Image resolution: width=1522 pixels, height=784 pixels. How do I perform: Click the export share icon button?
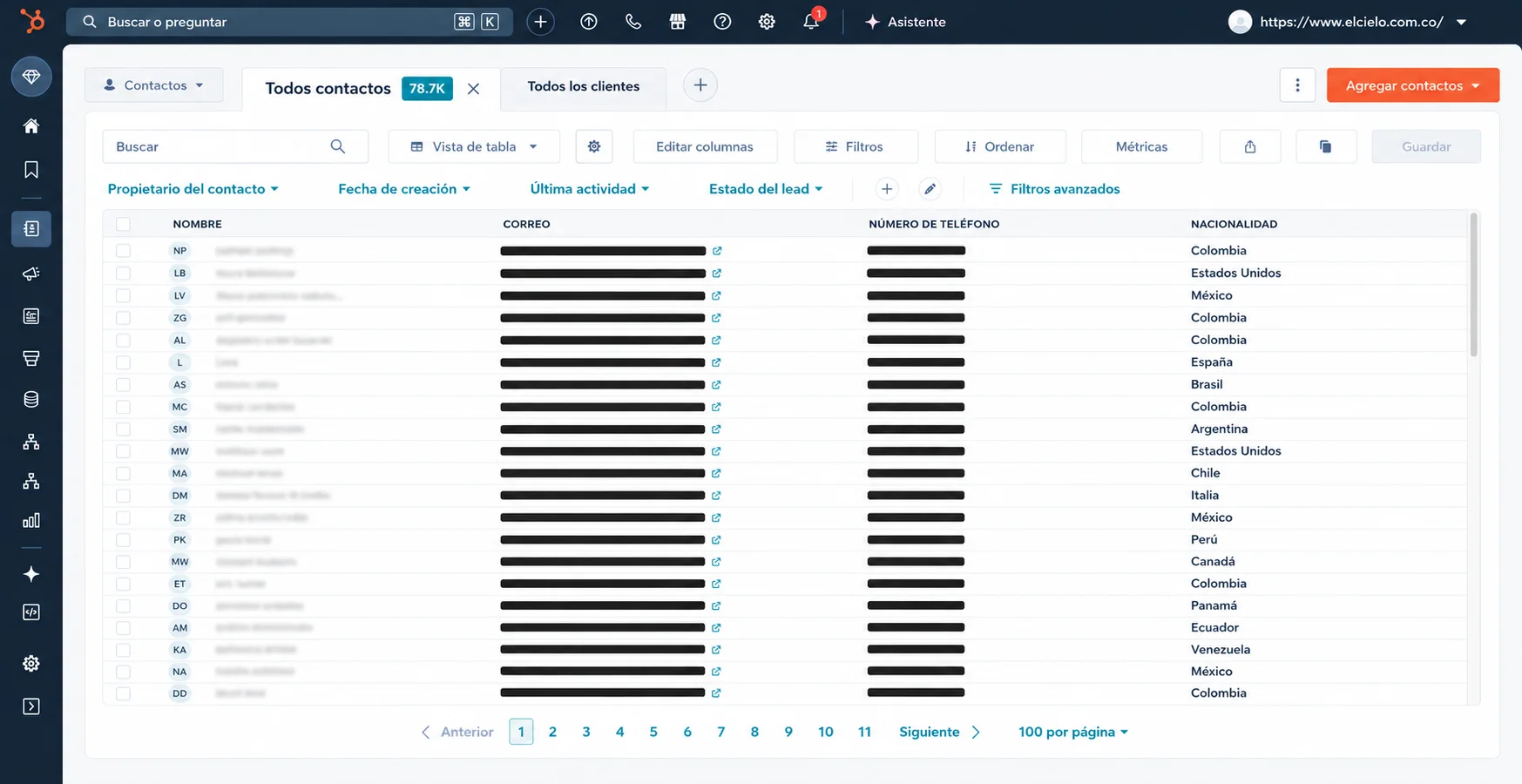pyautogui.click(x=1250, y=146)
